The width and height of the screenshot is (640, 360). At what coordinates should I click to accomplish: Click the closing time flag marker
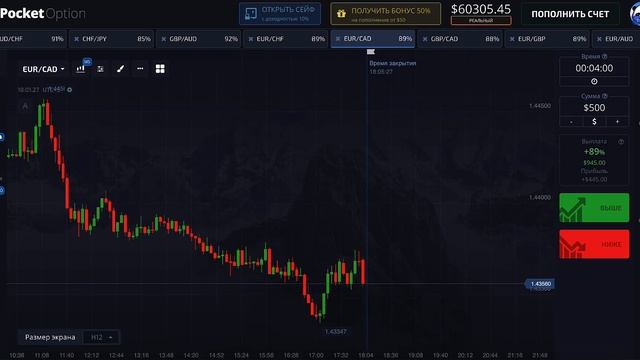371,51
